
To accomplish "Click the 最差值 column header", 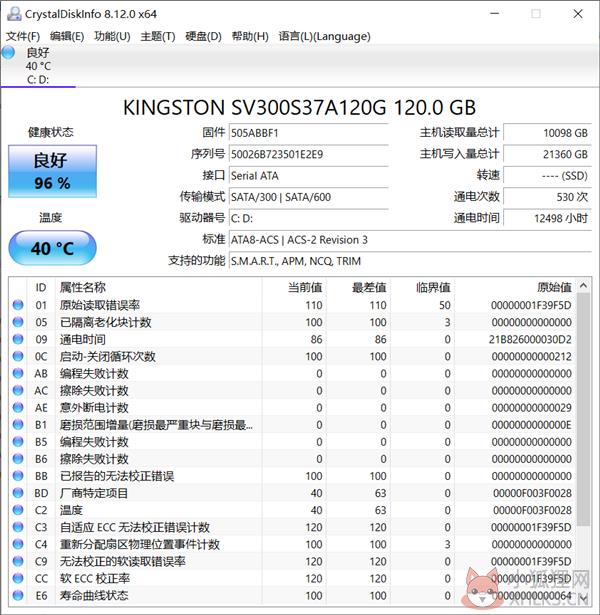I will pos(358,287).
